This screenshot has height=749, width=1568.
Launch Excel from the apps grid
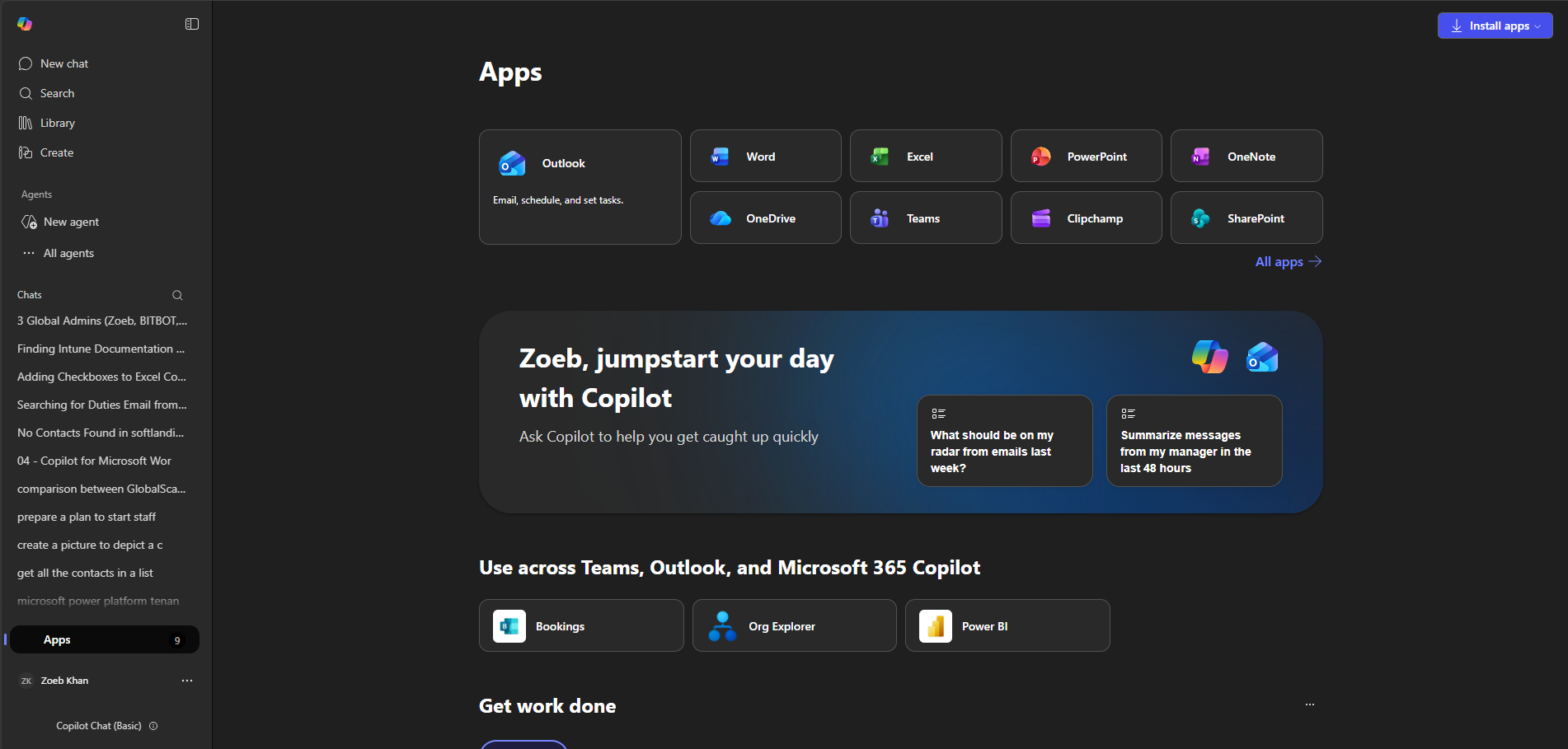click(x=925, y=157)
